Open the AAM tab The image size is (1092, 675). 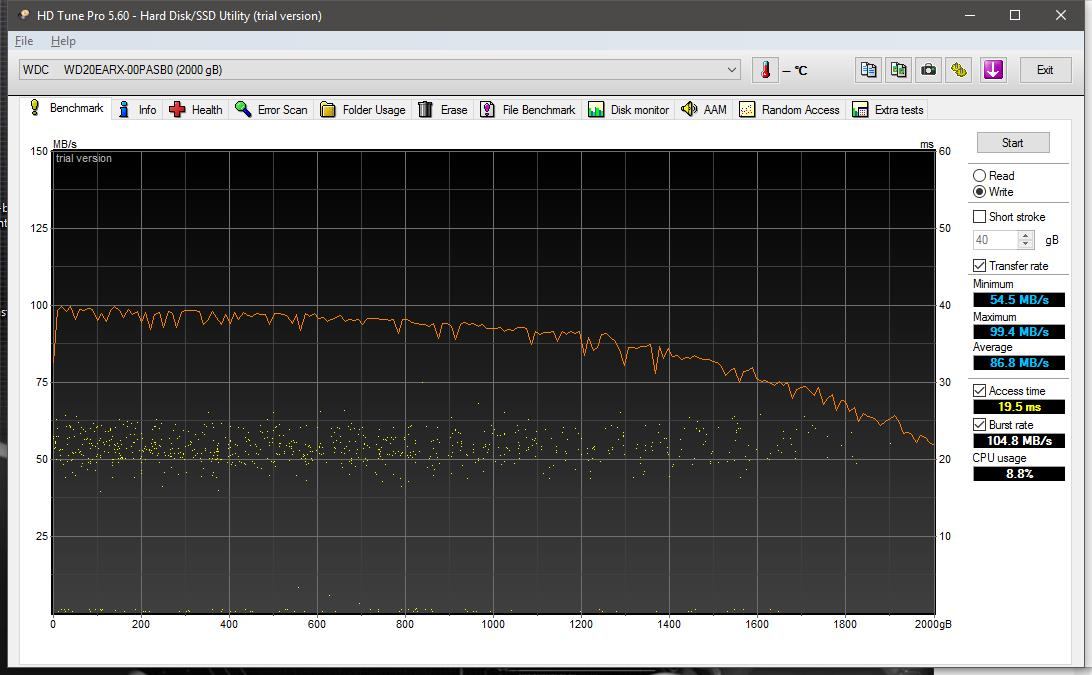[704, 109]
